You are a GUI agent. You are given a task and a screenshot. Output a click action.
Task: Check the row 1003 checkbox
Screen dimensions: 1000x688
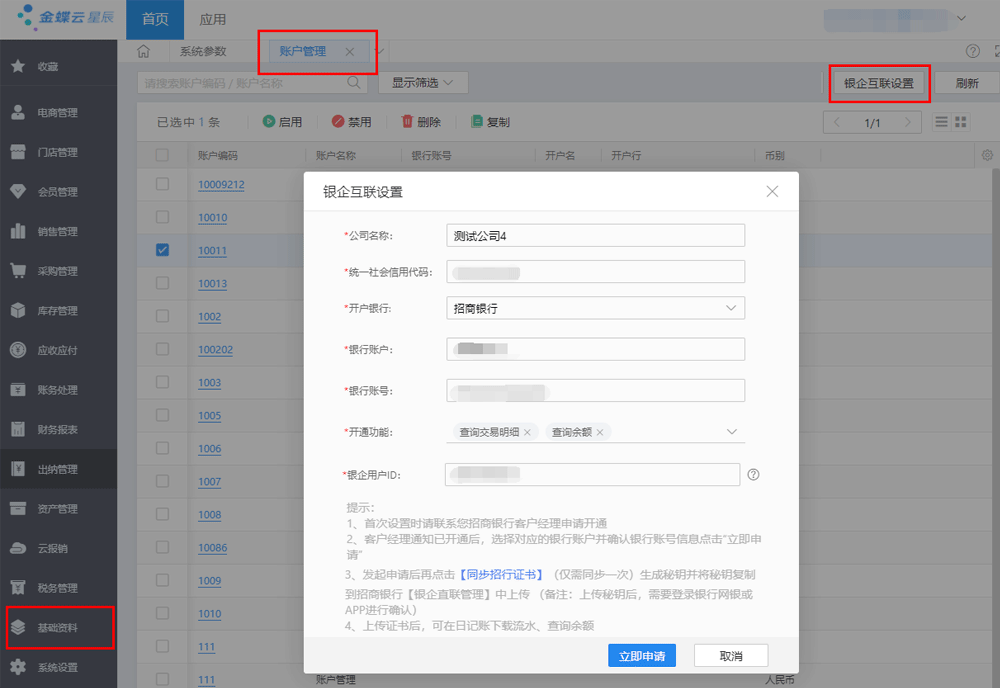coord(163,382)
